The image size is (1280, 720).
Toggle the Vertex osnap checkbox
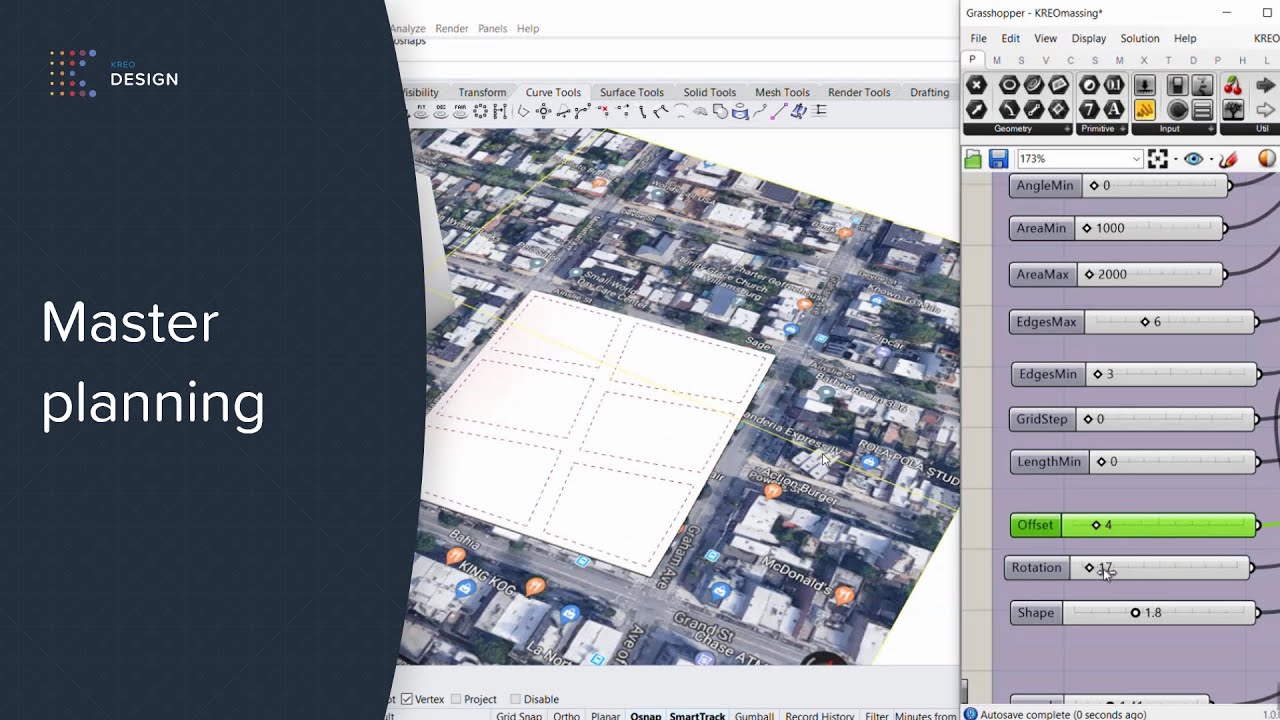coord(407,699)
